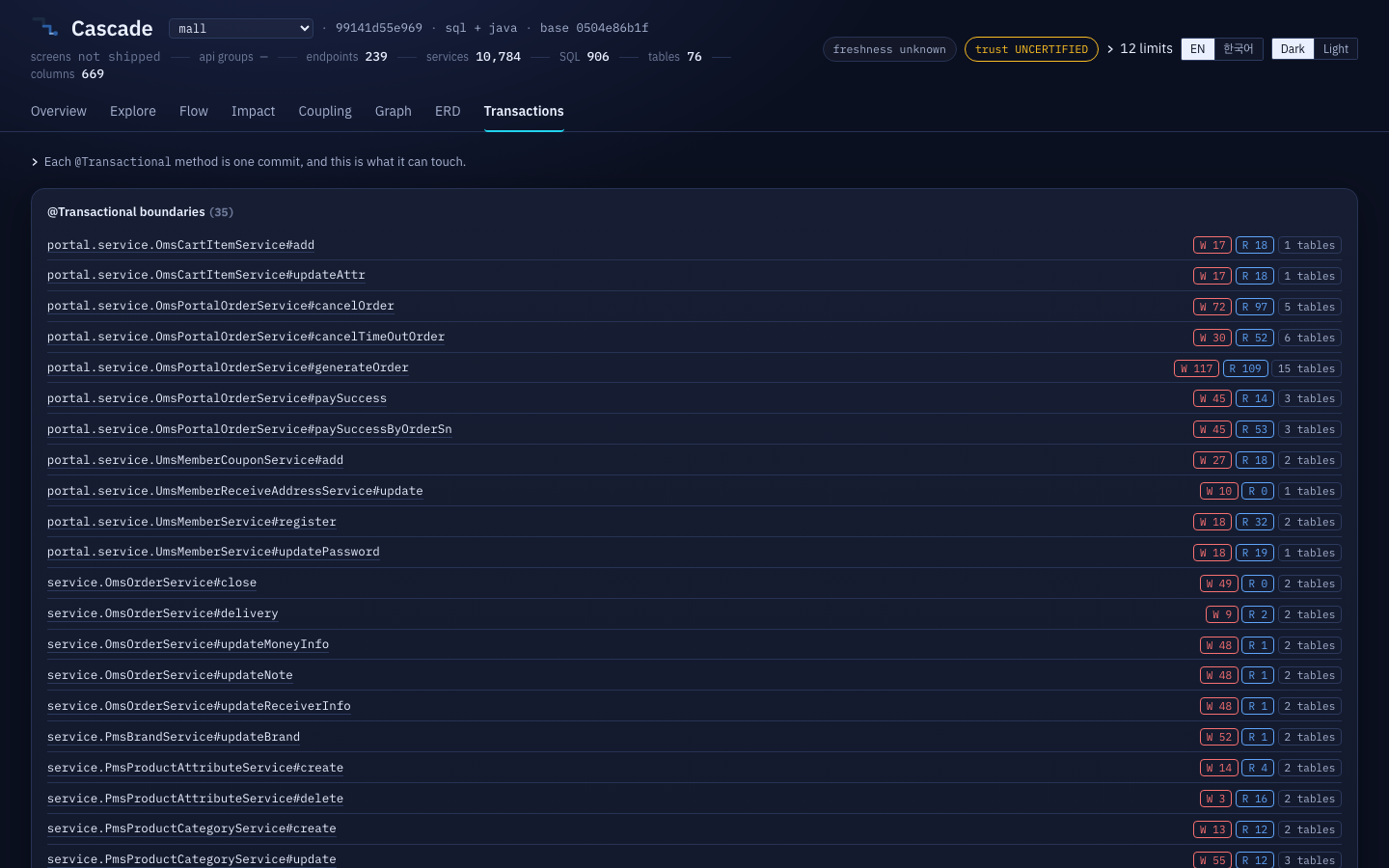Open the Explore tab

133,111
